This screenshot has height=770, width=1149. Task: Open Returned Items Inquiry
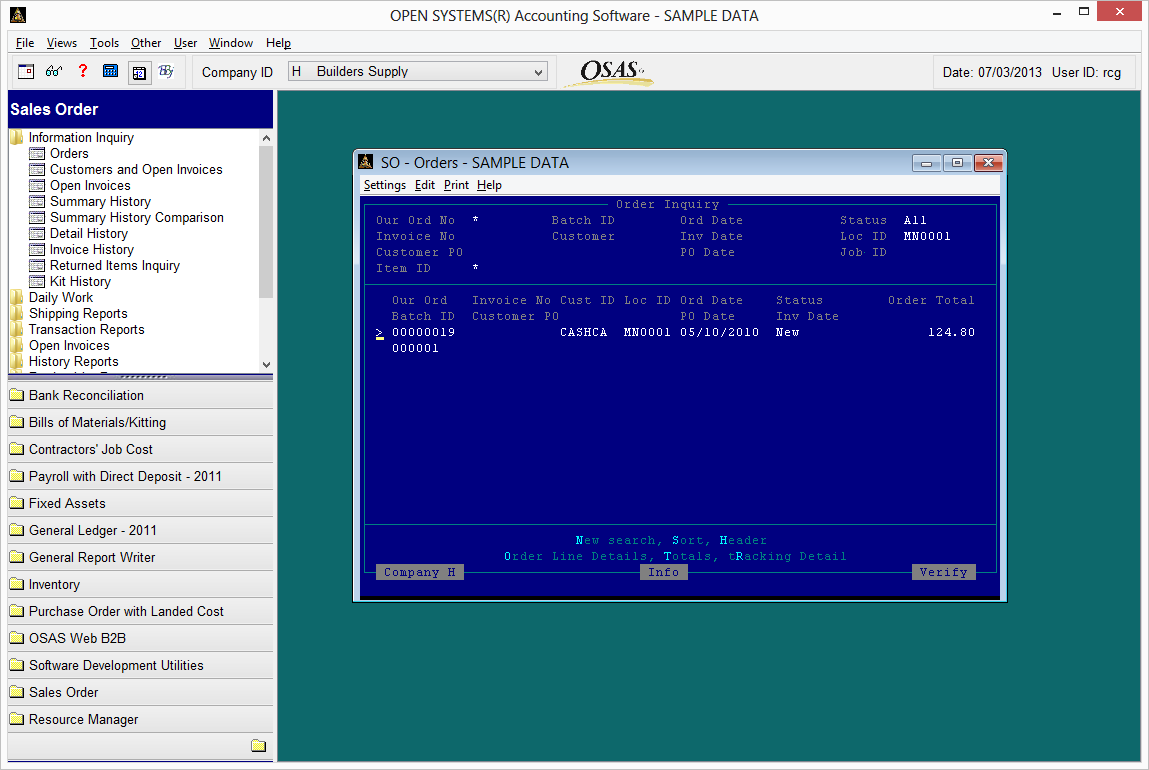(x=114, y=266)
